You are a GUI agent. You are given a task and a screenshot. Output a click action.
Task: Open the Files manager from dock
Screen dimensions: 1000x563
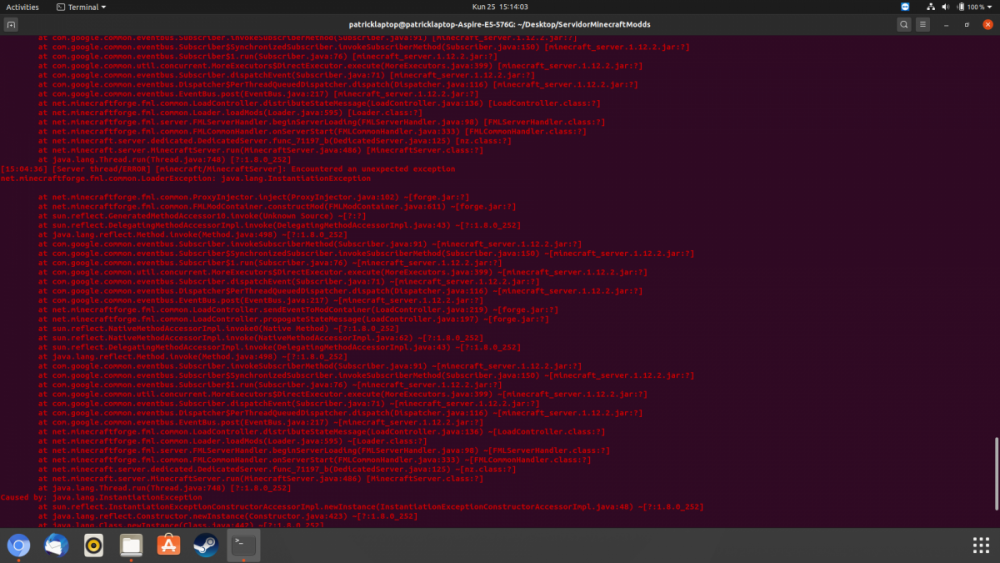coord(131,545)
